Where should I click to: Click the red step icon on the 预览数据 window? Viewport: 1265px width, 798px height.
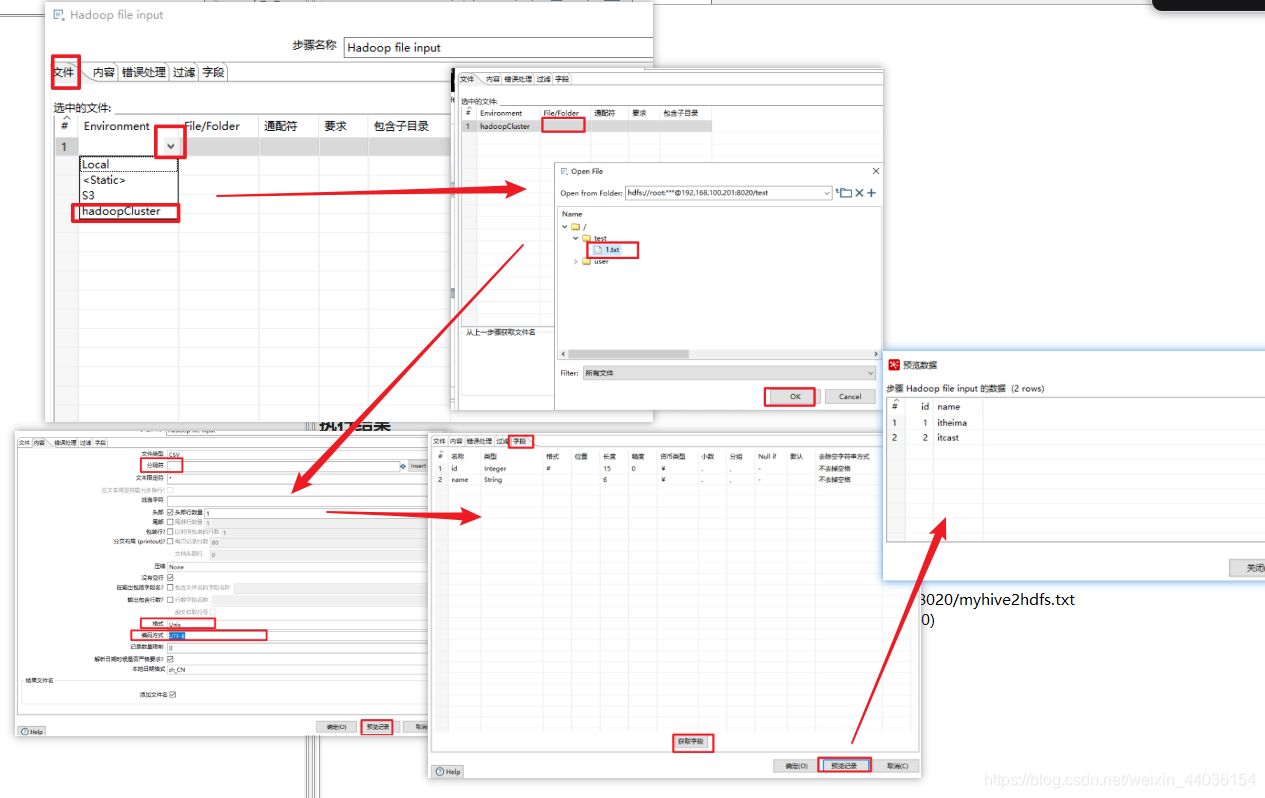[894, 364]
